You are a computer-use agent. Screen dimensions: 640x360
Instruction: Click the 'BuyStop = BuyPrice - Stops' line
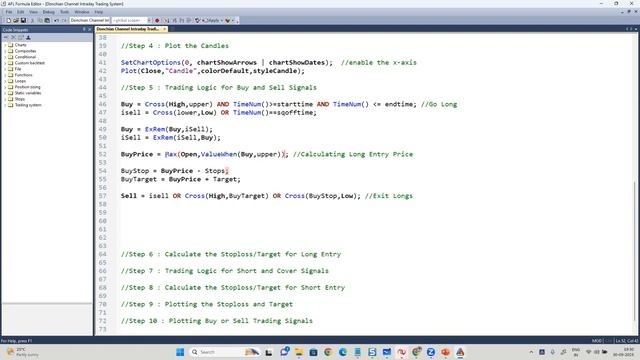tap(175, 171)
